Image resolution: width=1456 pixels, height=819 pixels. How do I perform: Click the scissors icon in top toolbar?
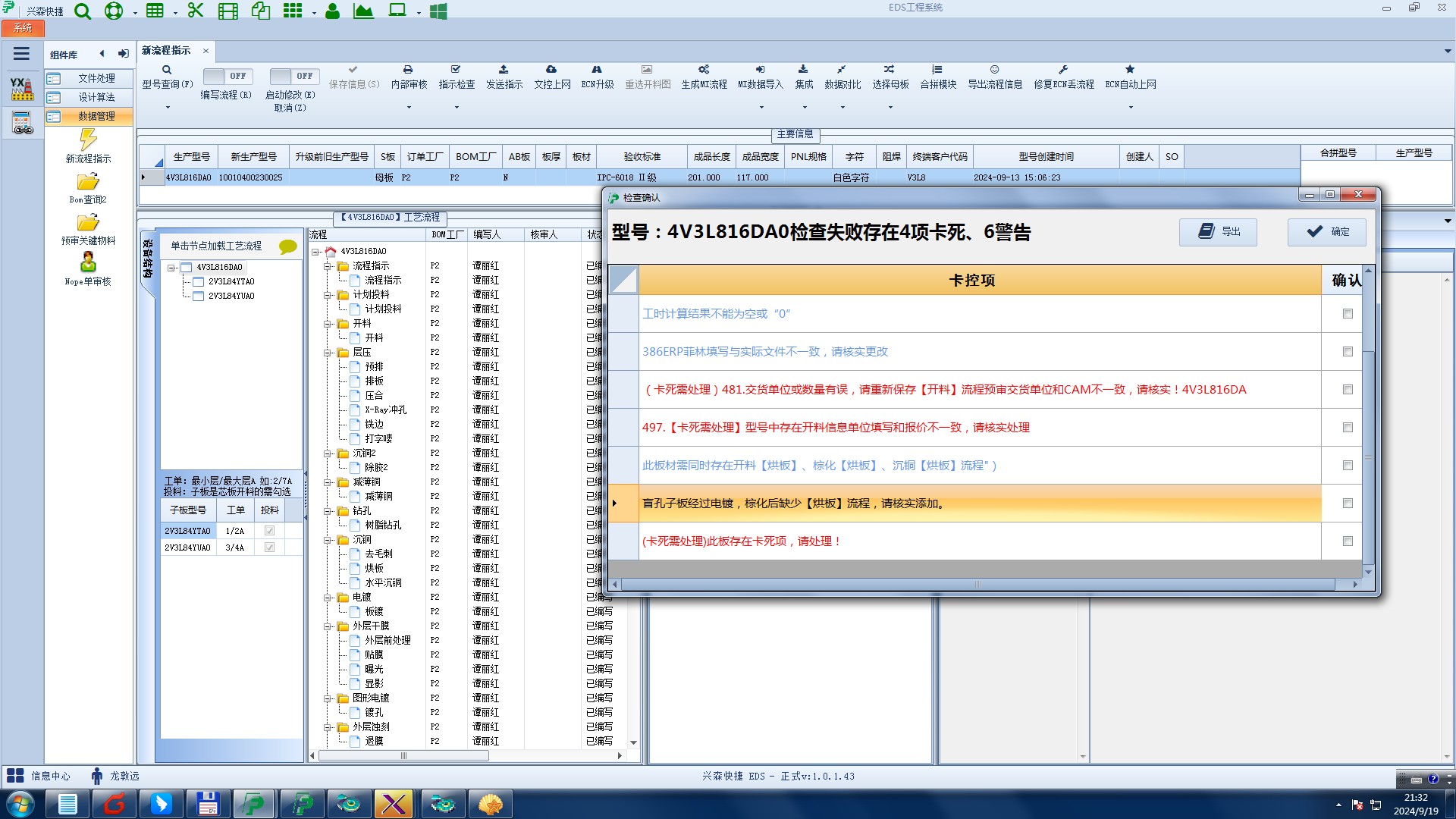pos(196,11)
